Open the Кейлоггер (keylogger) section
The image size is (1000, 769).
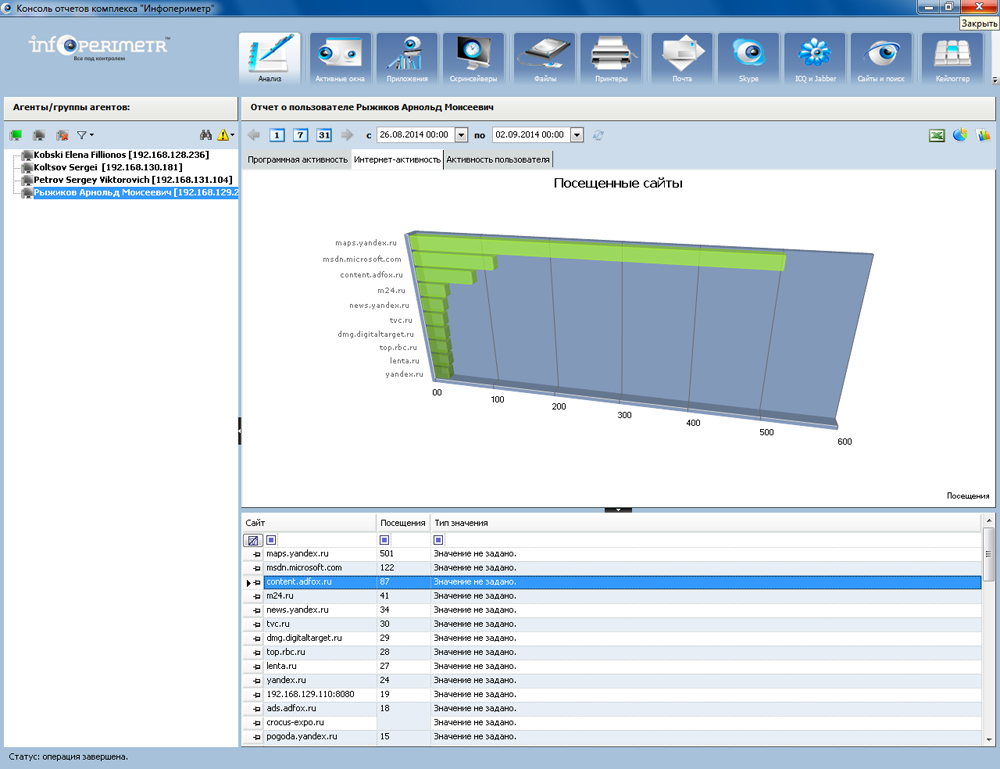951,58
